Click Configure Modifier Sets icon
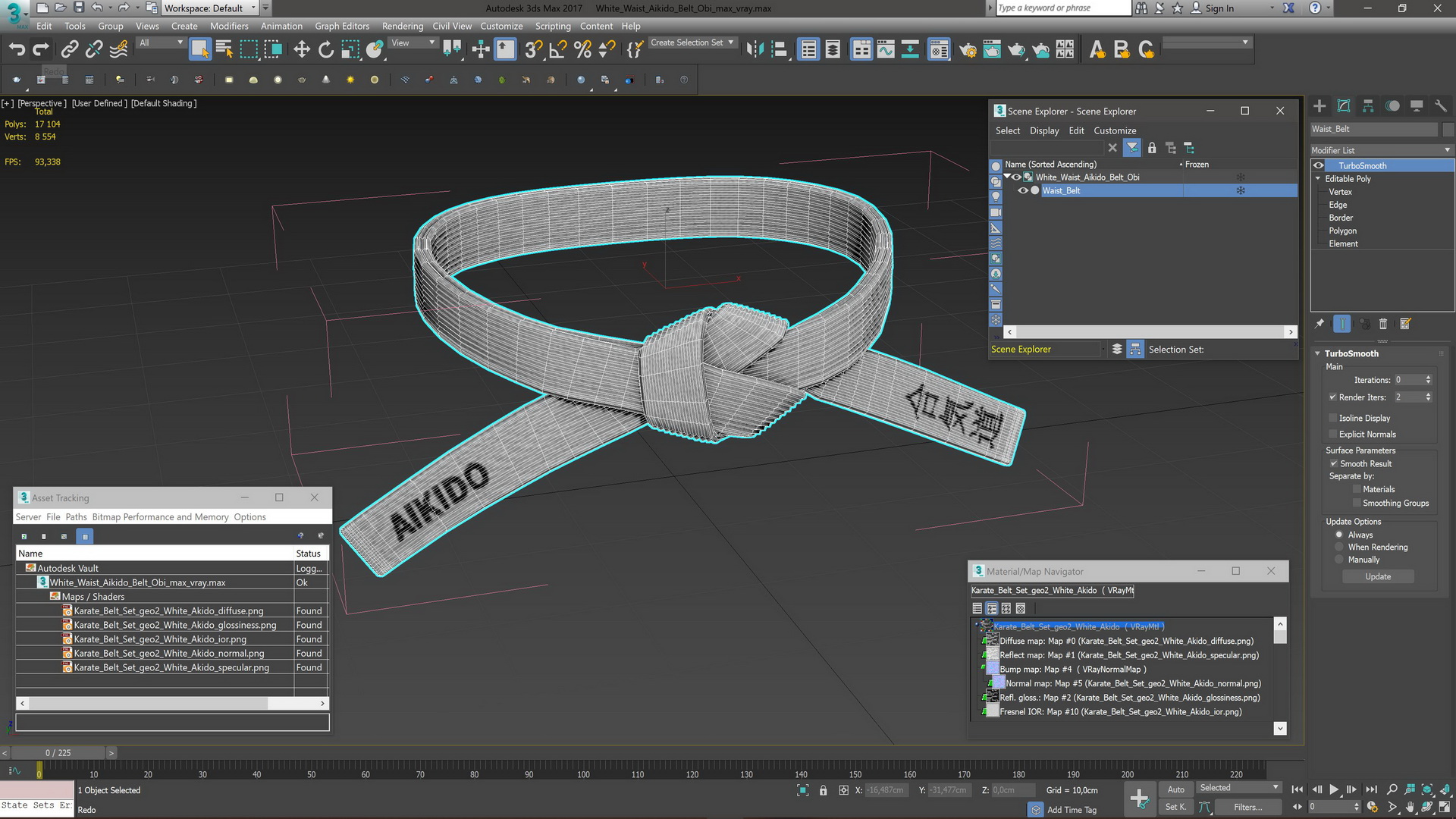Screen dimensions: 1456x819 coord(1405,324)
